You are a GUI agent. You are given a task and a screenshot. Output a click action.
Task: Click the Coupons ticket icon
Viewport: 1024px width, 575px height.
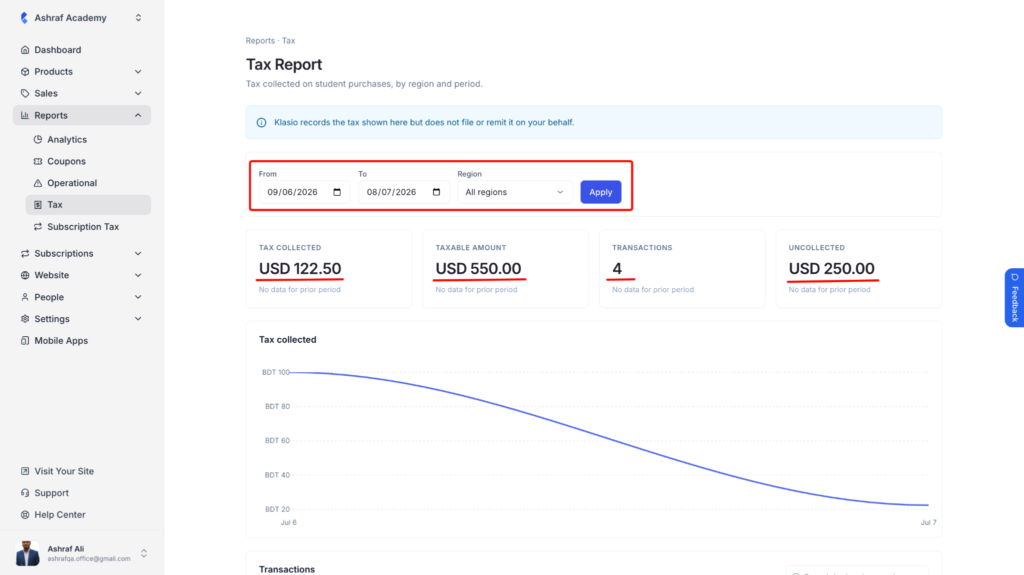[38, 161]
